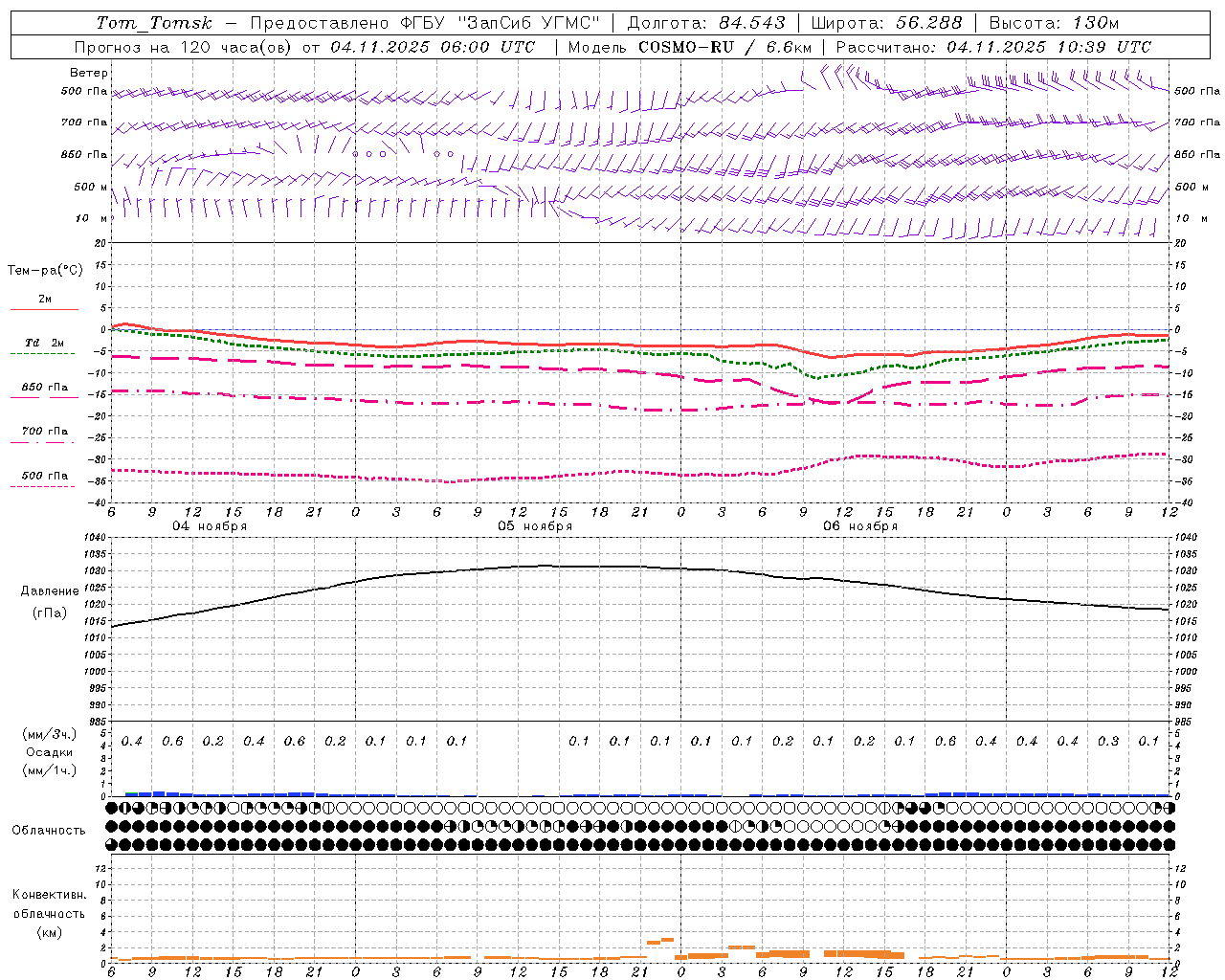The height and width of the screenshot is (980, 1225).
Task: Click the Tom_Tomsk station title
Action: click(154, 23)
